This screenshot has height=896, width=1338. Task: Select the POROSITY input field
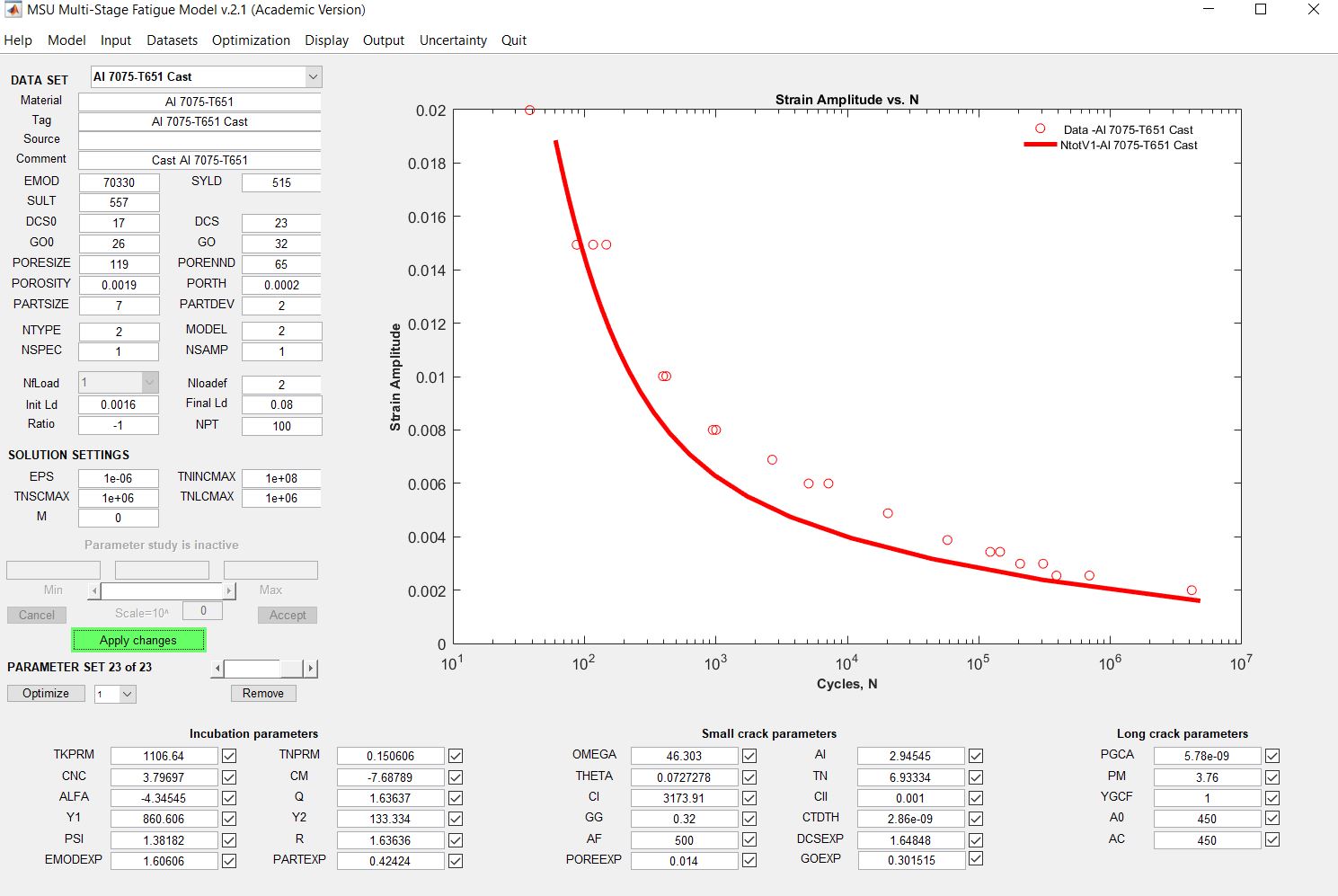point(119,285)
